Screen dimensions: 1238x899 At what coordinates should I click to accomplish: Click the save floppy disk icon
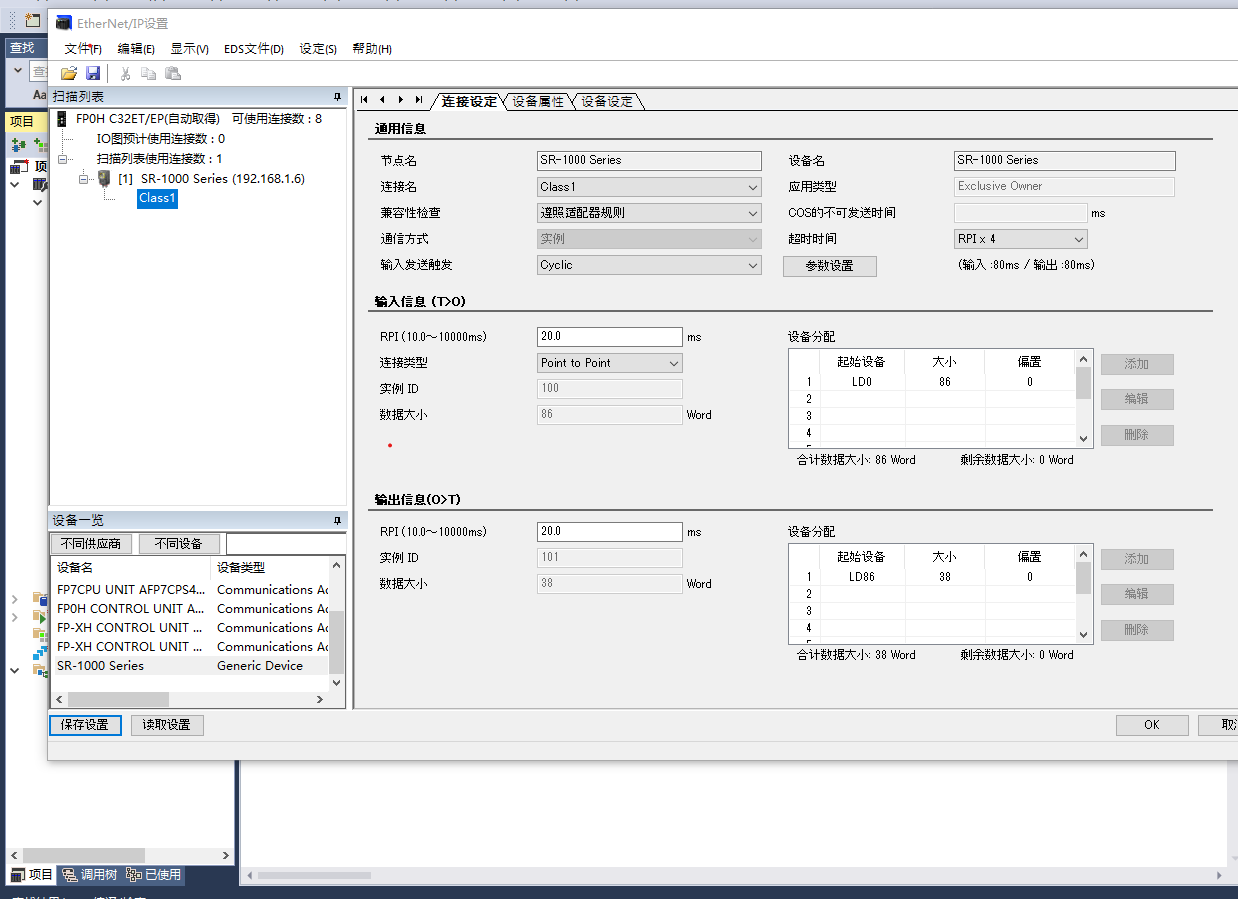pos(93,73)
